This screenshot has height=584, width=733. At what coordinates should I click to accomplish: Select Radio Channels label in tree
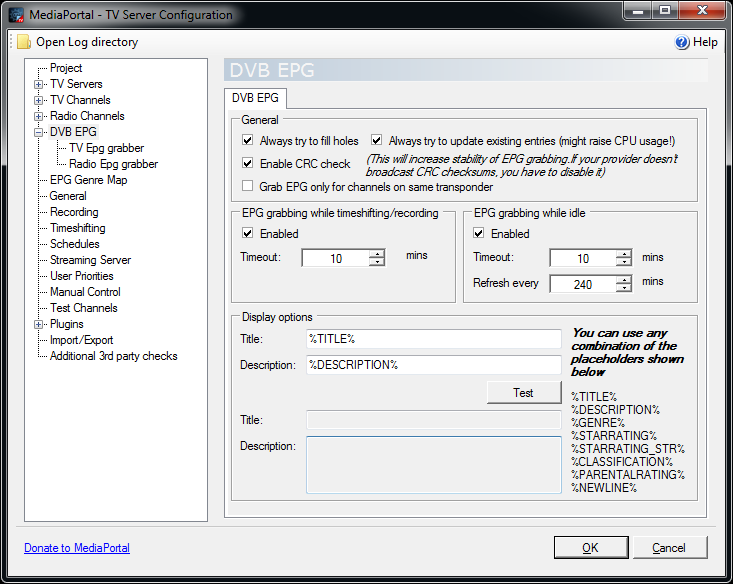(87, 116)
